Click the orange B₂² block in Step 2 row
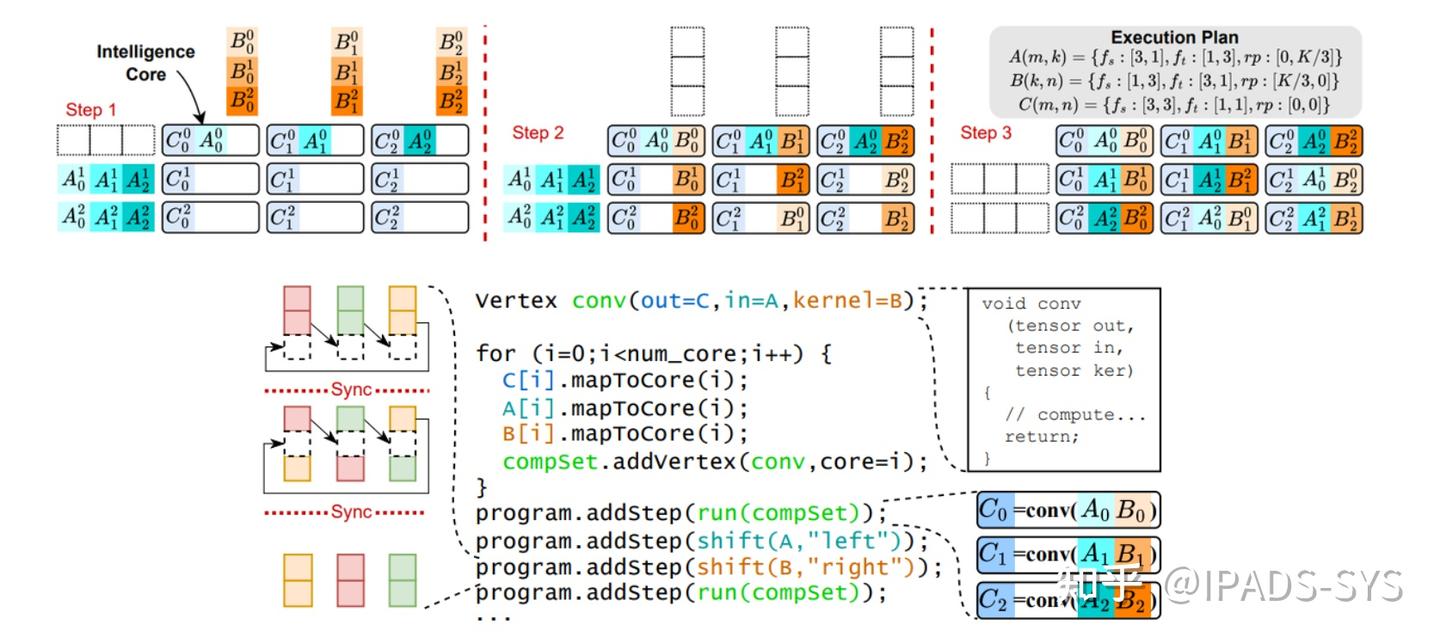This screenshot has height=643, width=1440. (897, 140)
